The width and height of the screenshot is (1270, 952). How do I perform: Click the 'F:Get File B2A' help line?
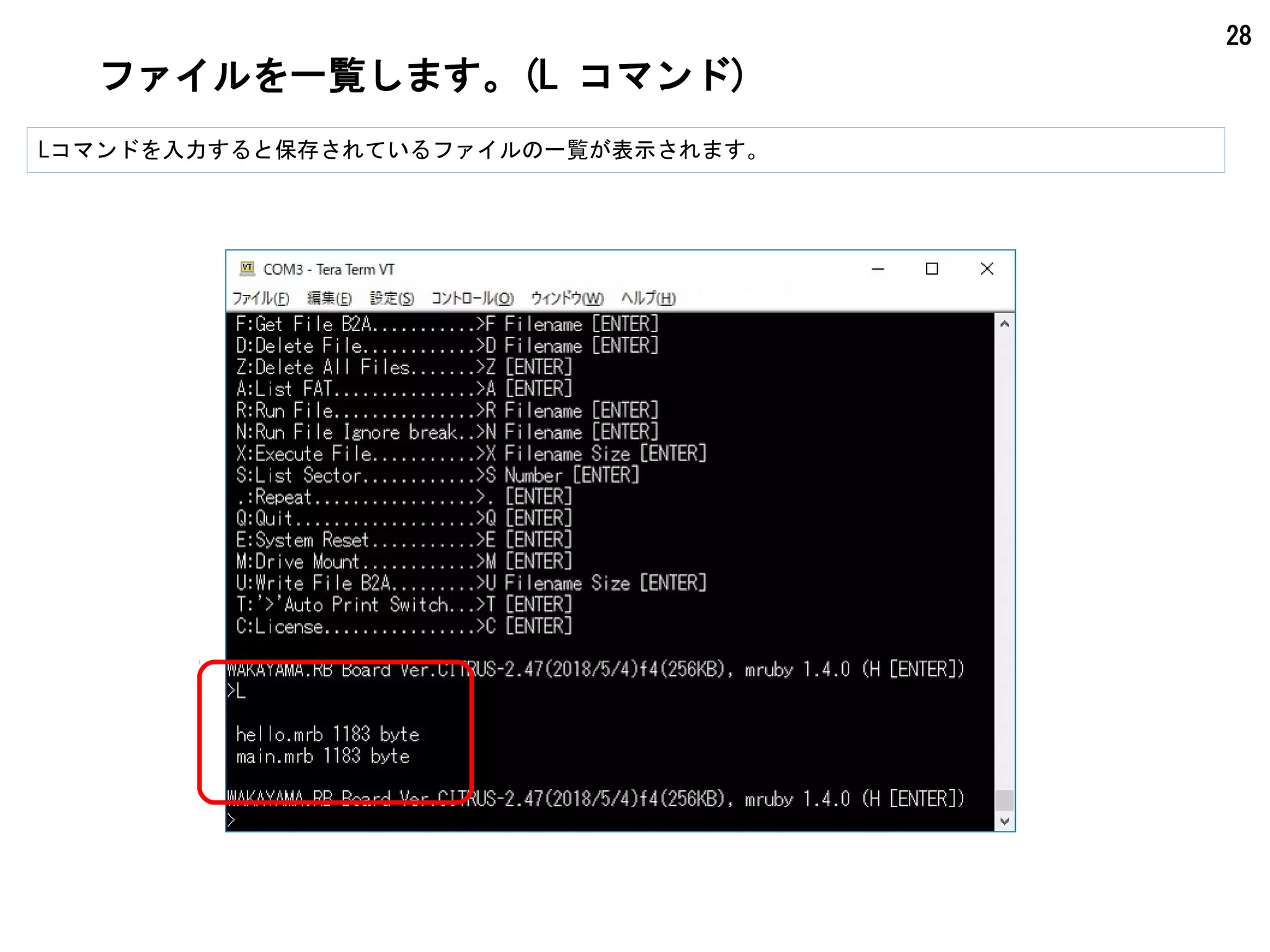point(446,324)
